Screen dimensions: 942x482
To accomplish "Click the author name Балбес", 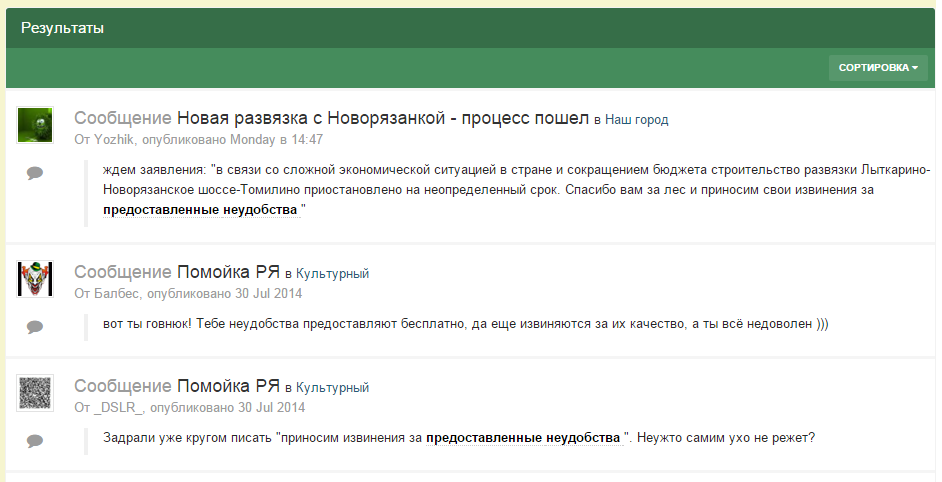I will point(117,293).
